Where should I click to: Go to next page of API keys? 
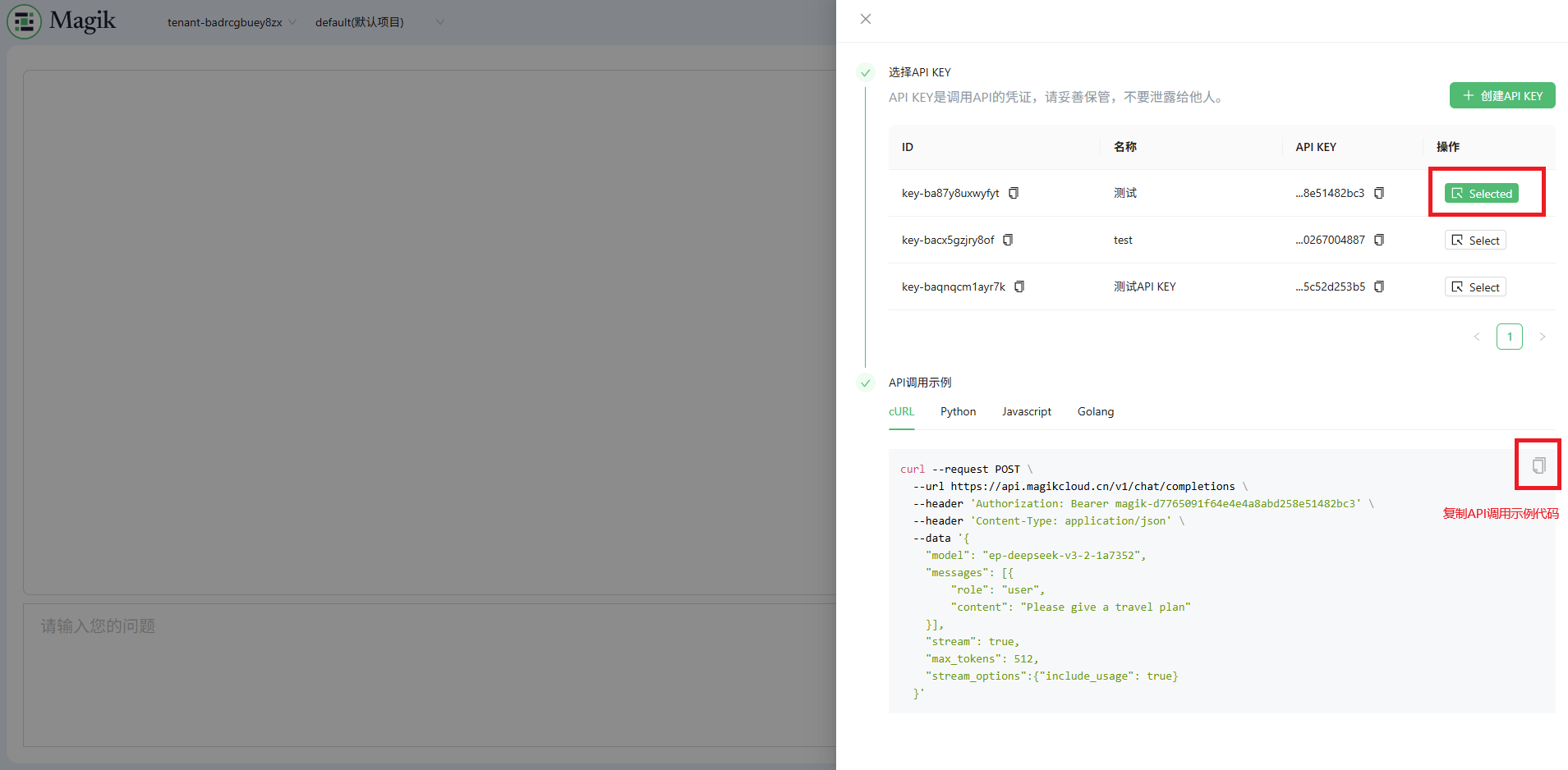click(1542, 337)
